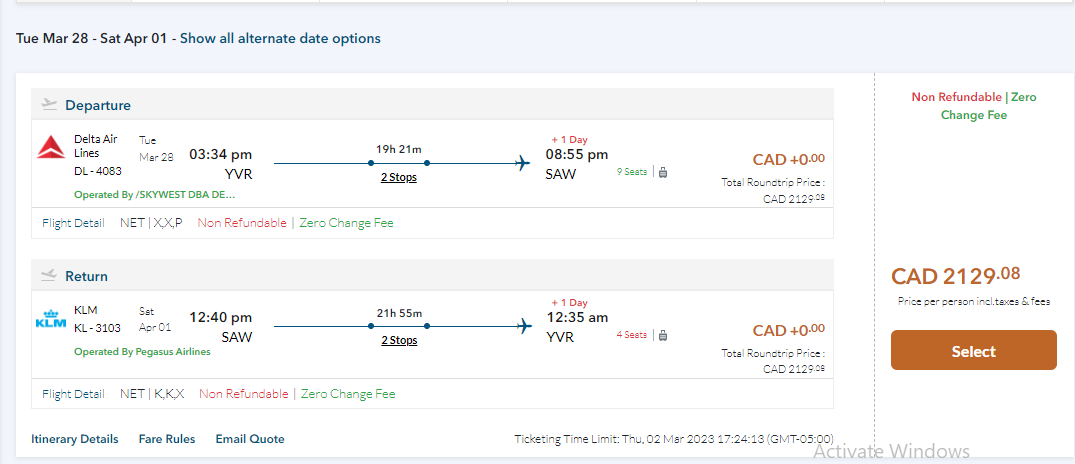
Task: Click the 4 Seats availability label
Action: click(x=632, y=335)
